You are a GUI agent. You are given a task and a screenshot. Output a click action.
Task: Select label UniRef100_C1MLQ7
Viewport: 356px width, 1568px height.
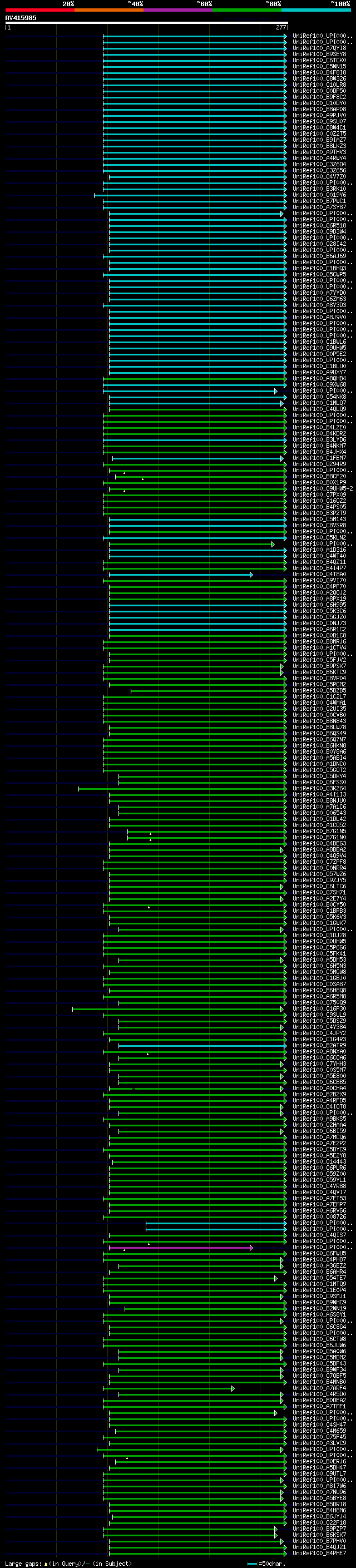(319, 403)
